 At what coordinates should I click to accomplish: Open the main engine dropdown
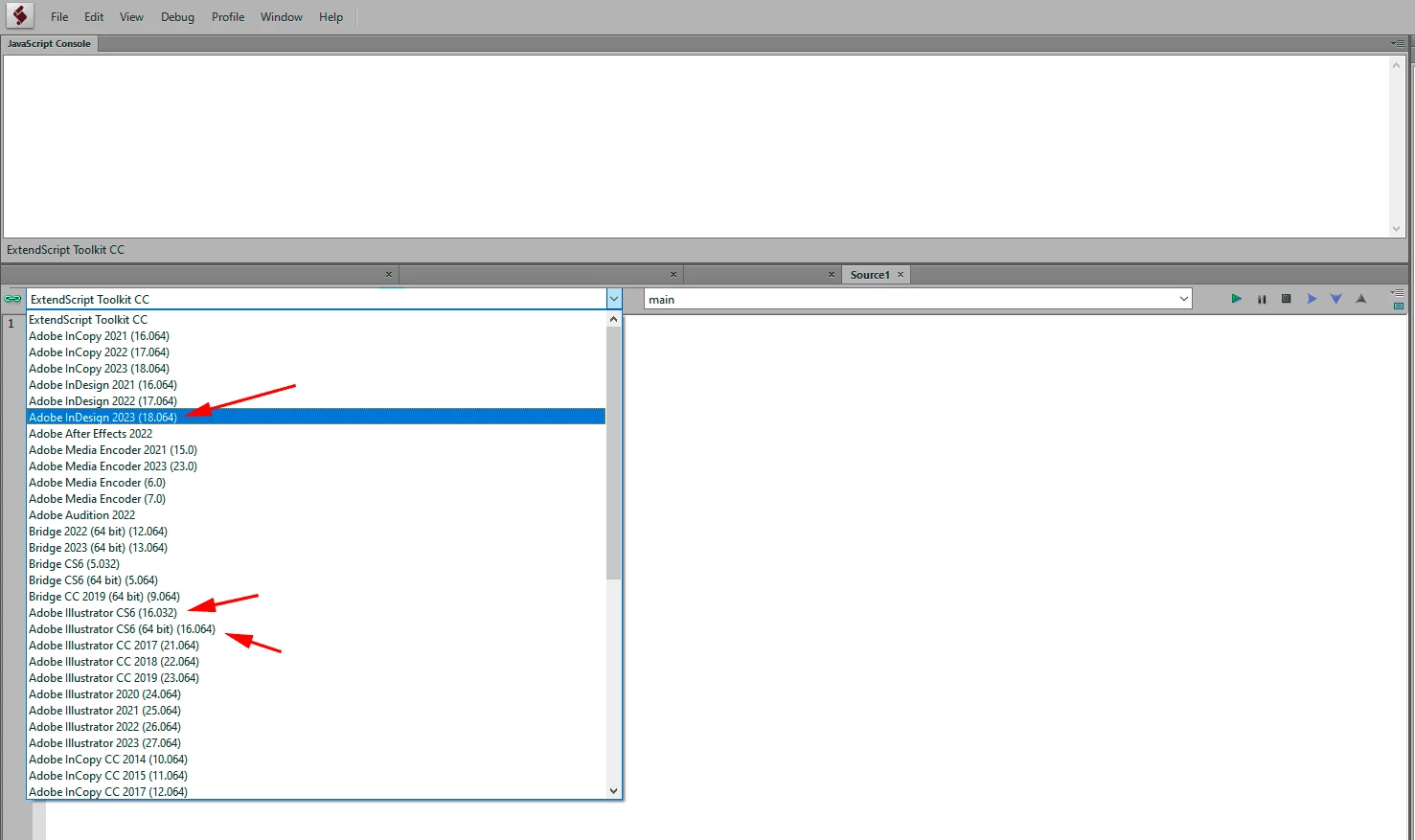point(1184,299)
